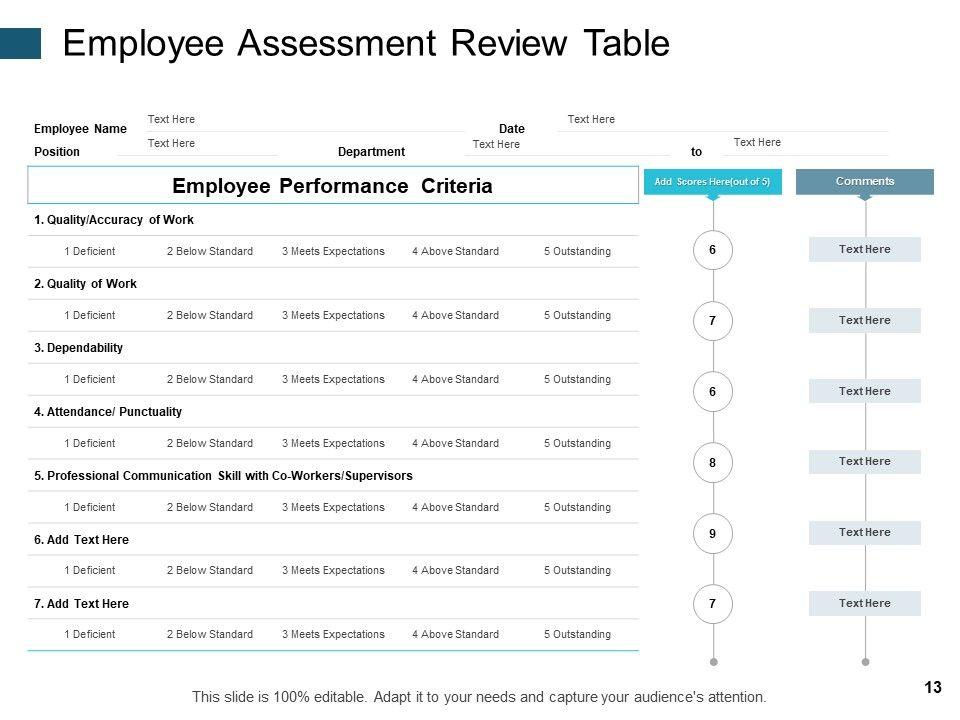The width and height of the screenshot is (960, 720).
Task: Click the grey end dot below the Comments line
Action: pos(865,662)
